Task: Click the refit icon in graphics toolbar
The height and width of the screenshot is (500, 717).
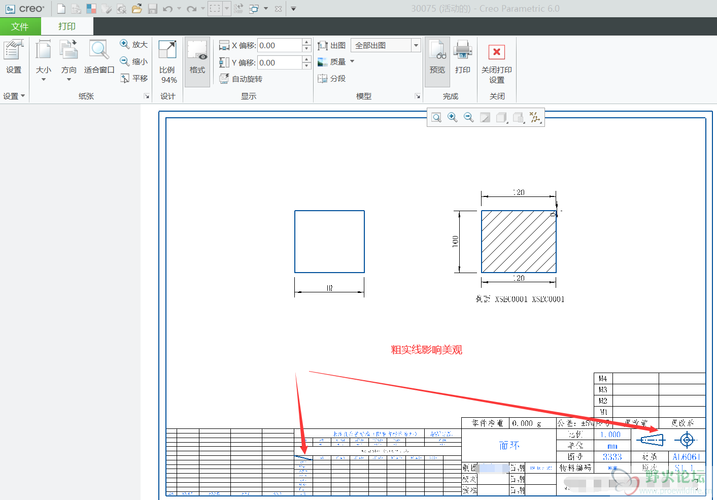Action: click(x=436, y=118)
